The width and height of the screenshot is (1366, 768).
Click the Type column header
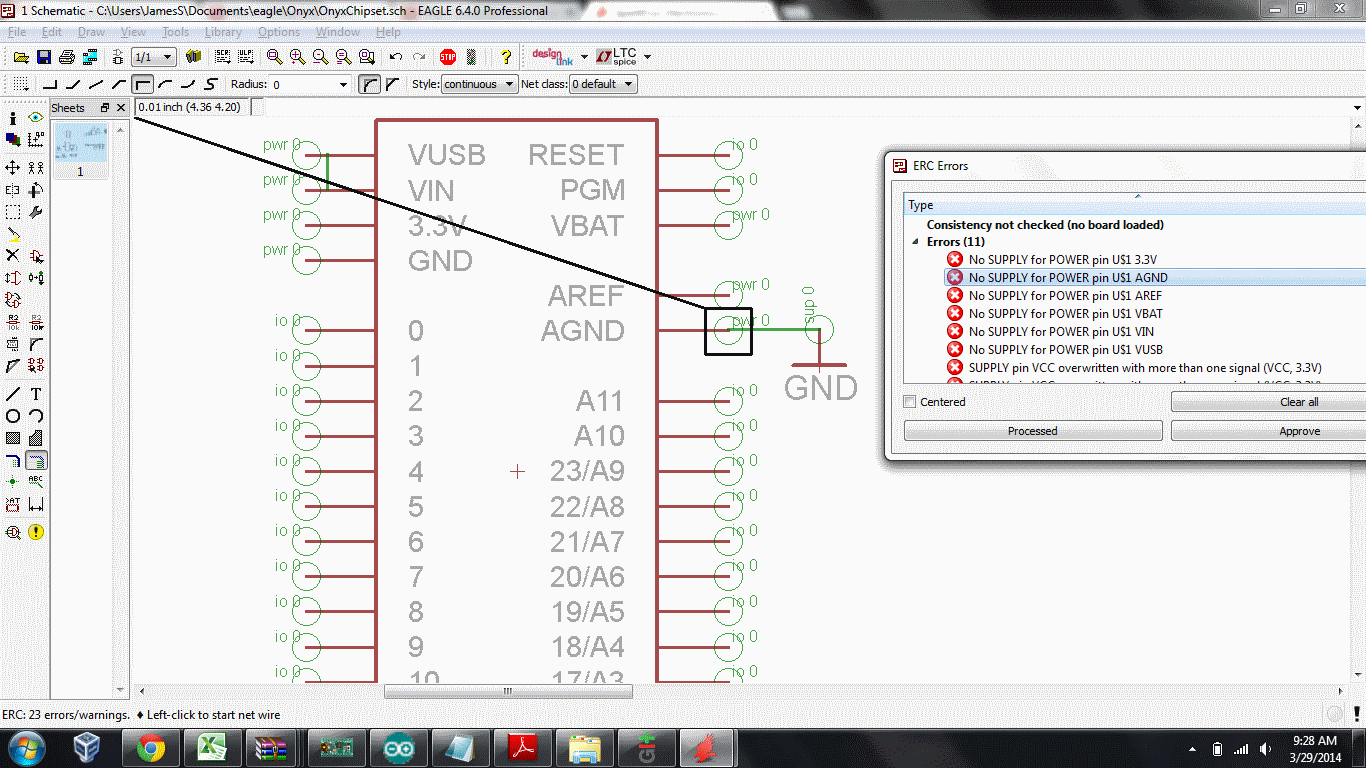(x=1135, y=205)
